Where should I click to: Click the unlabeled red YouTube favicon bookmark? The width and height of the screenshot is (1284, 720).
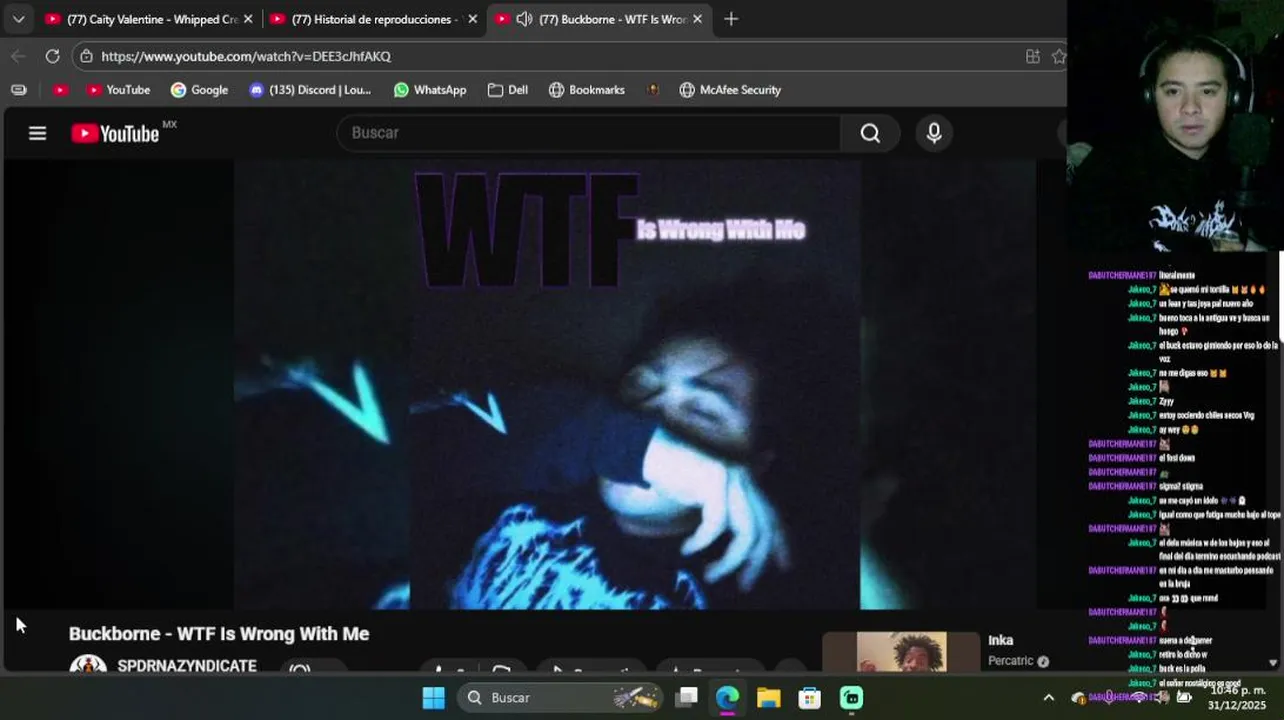tap(60, 90)
